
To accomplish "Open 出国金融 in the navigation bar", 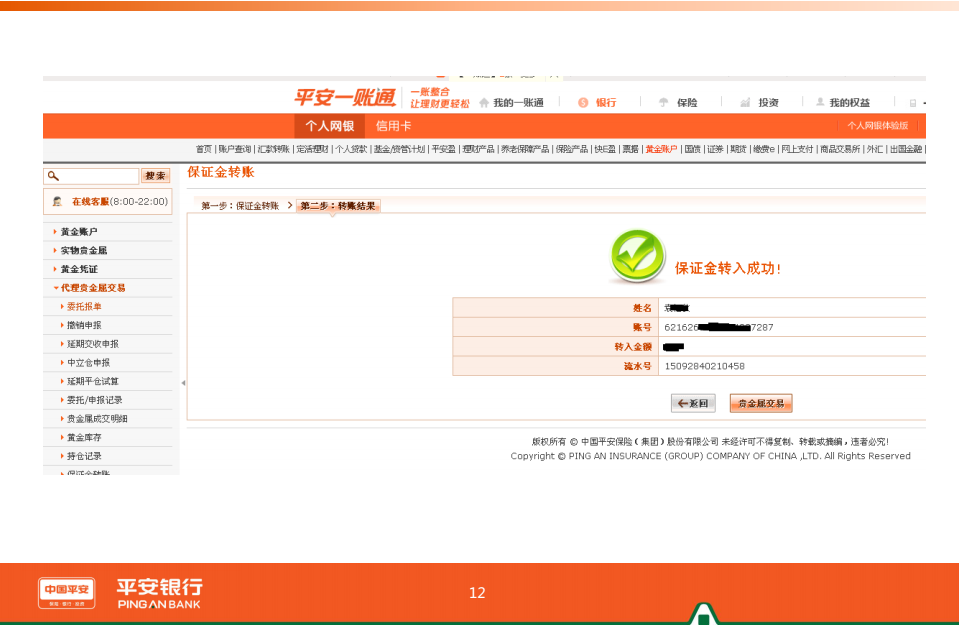I will click(906, 149).
